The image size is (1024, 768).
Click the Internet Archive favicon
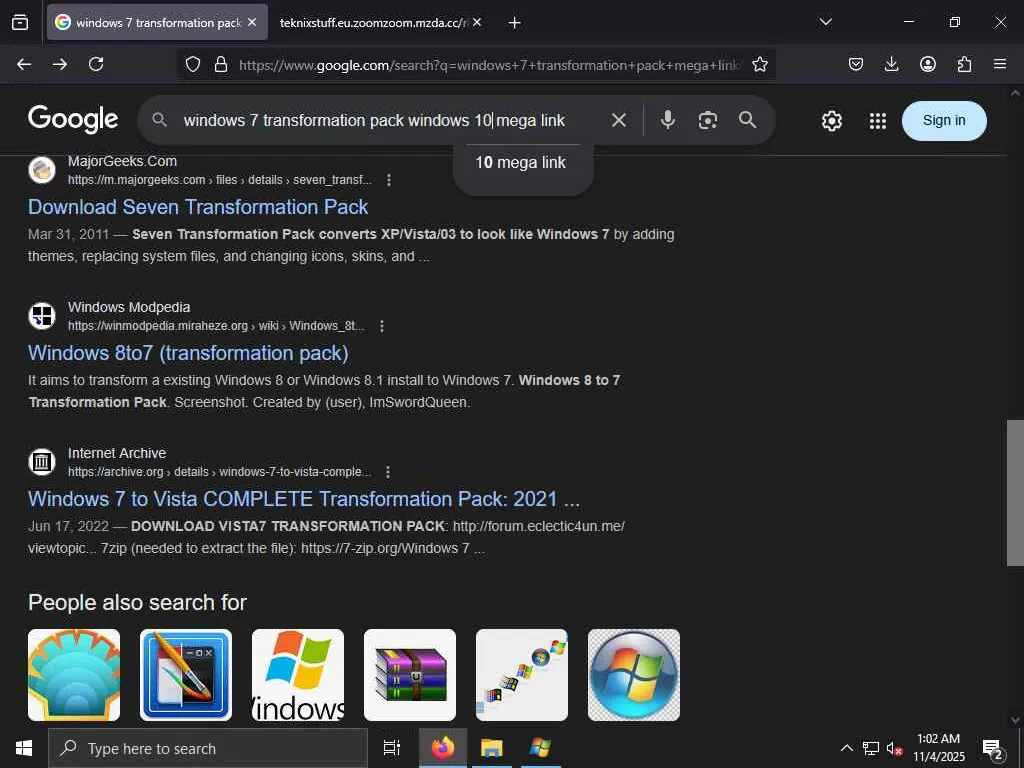point(42,462)
